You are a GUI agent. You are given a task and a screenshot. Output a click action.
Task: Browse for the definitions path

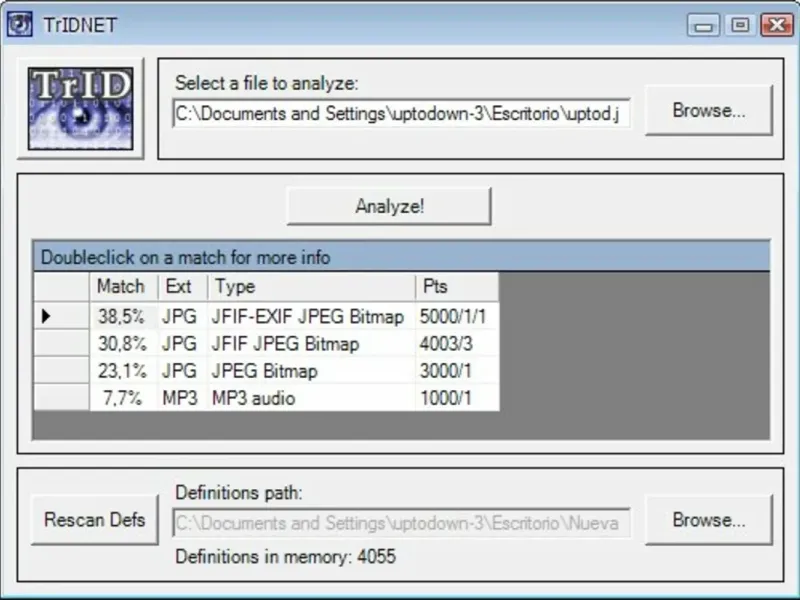pyautogui.click(x=709, y=520)
